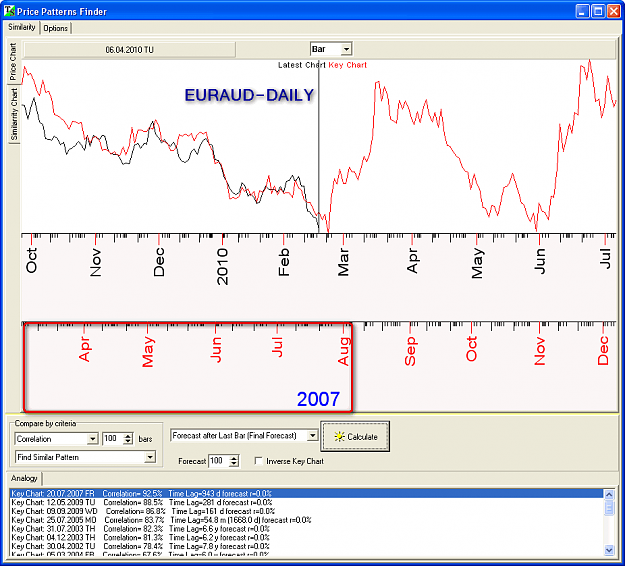625x566 pixels.
Task: Click the 2010 marker on the timeline
Action: pyautogui.click(x=222, y=266)
